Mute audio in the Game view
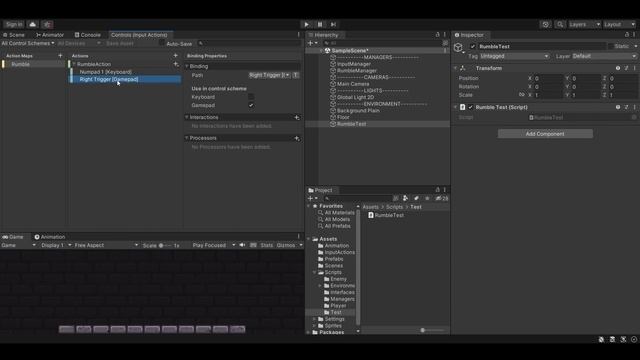Viewport: 640px width, 360px height. click(242, 245)
